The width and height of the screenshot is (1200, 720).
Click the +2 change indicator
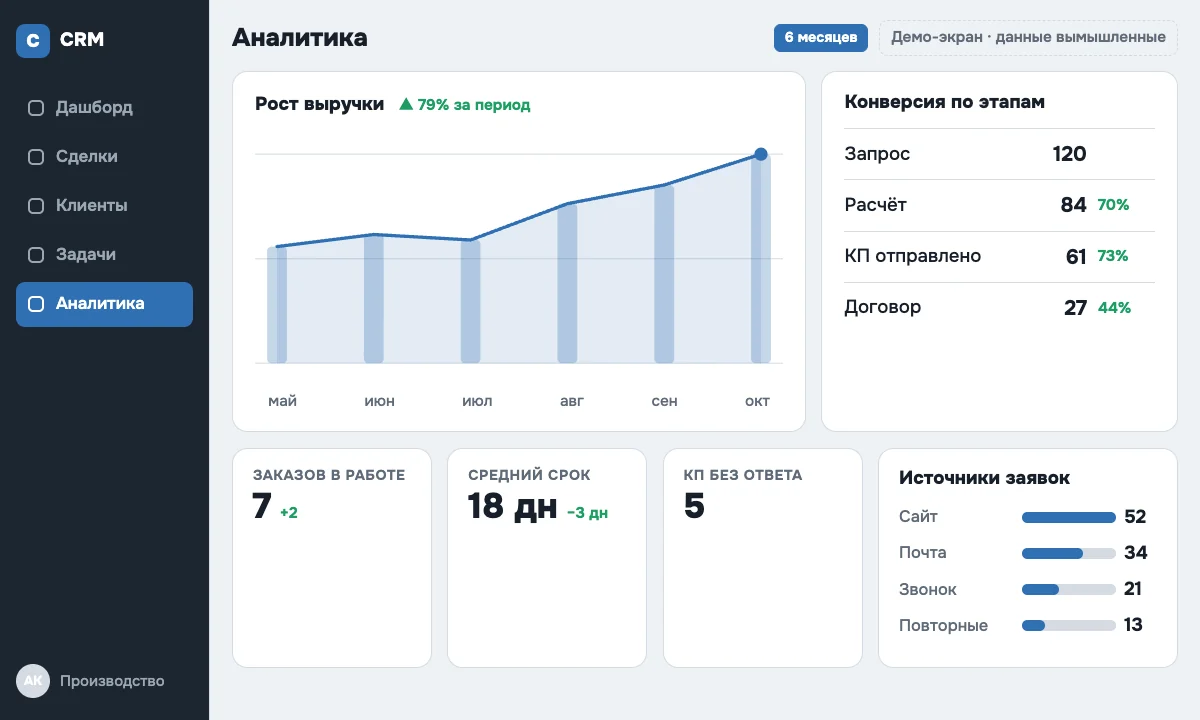coord(289,513)
